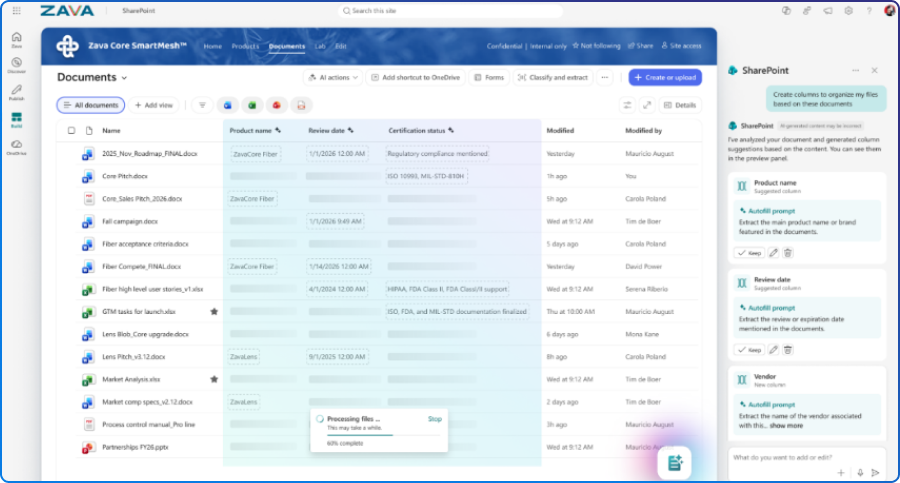Unfavorite the GTM tasks for launch.xlsx star
This screenshot has height=483, width=900.
pos(214,311)
